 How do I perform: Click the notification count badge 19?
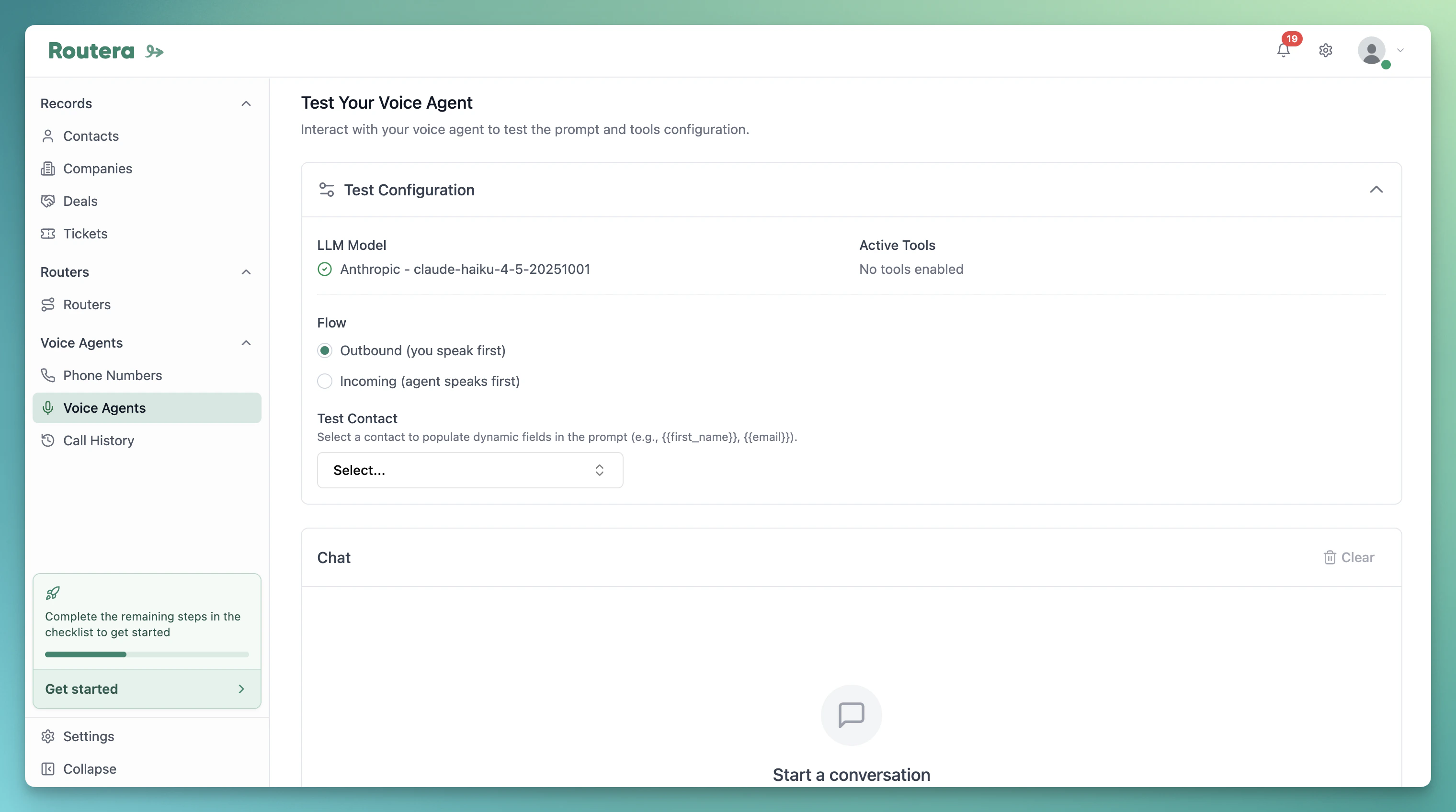[1292, 39]
